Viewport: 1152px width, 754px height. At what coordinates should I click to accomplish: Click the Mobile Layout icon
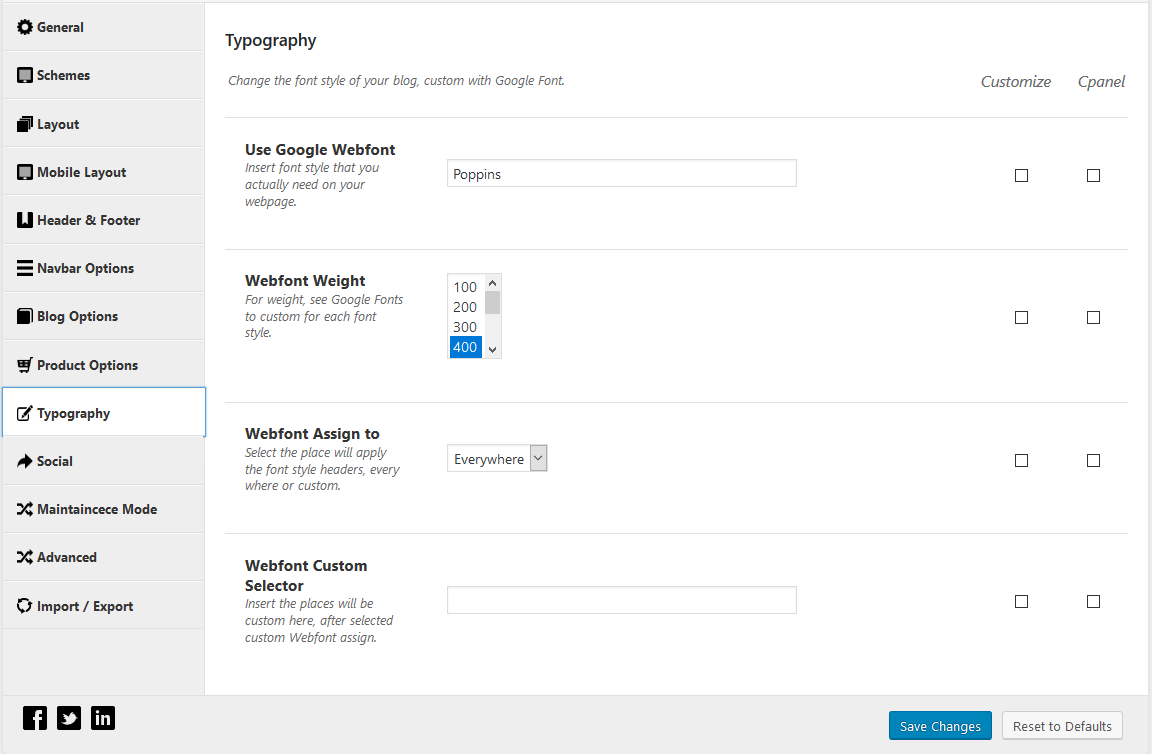(x=25, y=172)
